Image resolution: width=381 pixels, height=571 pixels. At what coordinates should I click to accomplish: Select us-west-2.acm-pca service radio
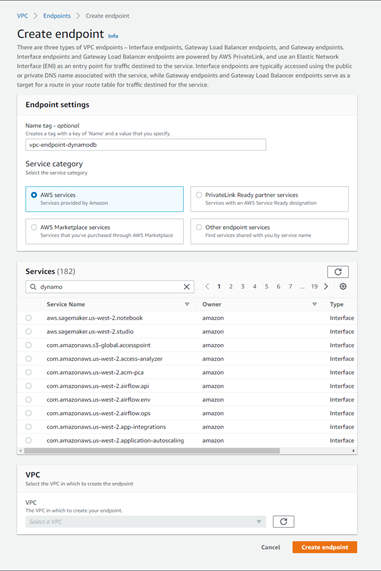tap(28, 372)
